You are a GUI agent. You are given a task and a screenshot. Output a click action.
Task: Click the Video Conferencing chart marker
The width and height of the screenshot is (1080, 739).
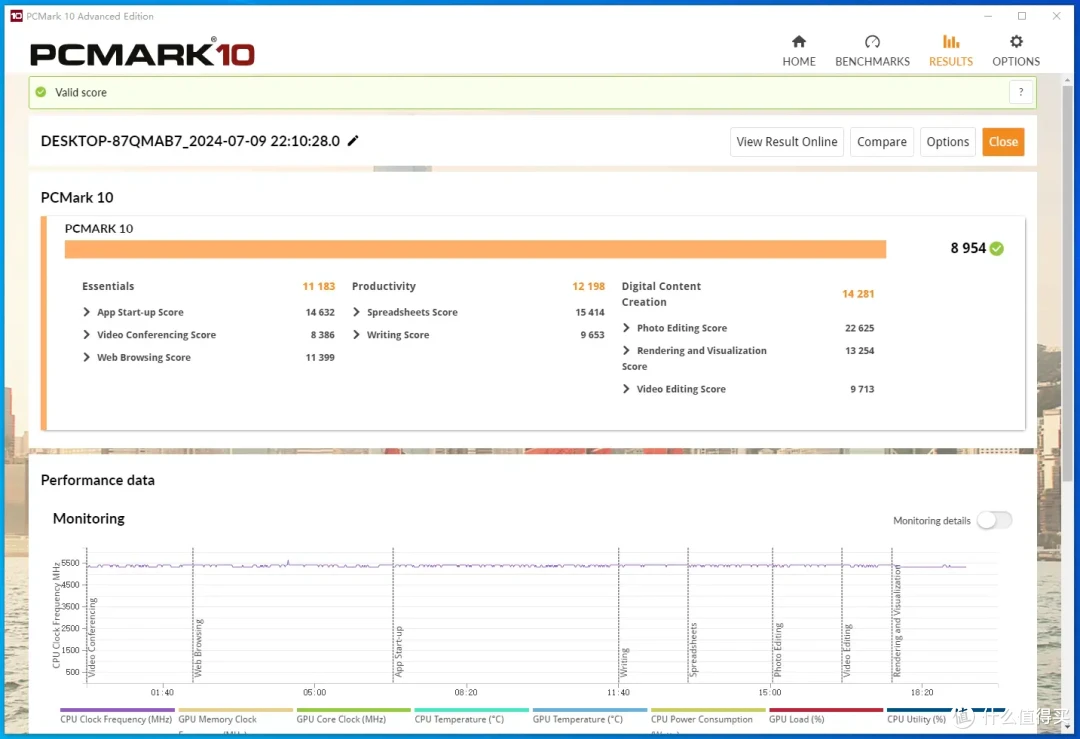[92, 638]
